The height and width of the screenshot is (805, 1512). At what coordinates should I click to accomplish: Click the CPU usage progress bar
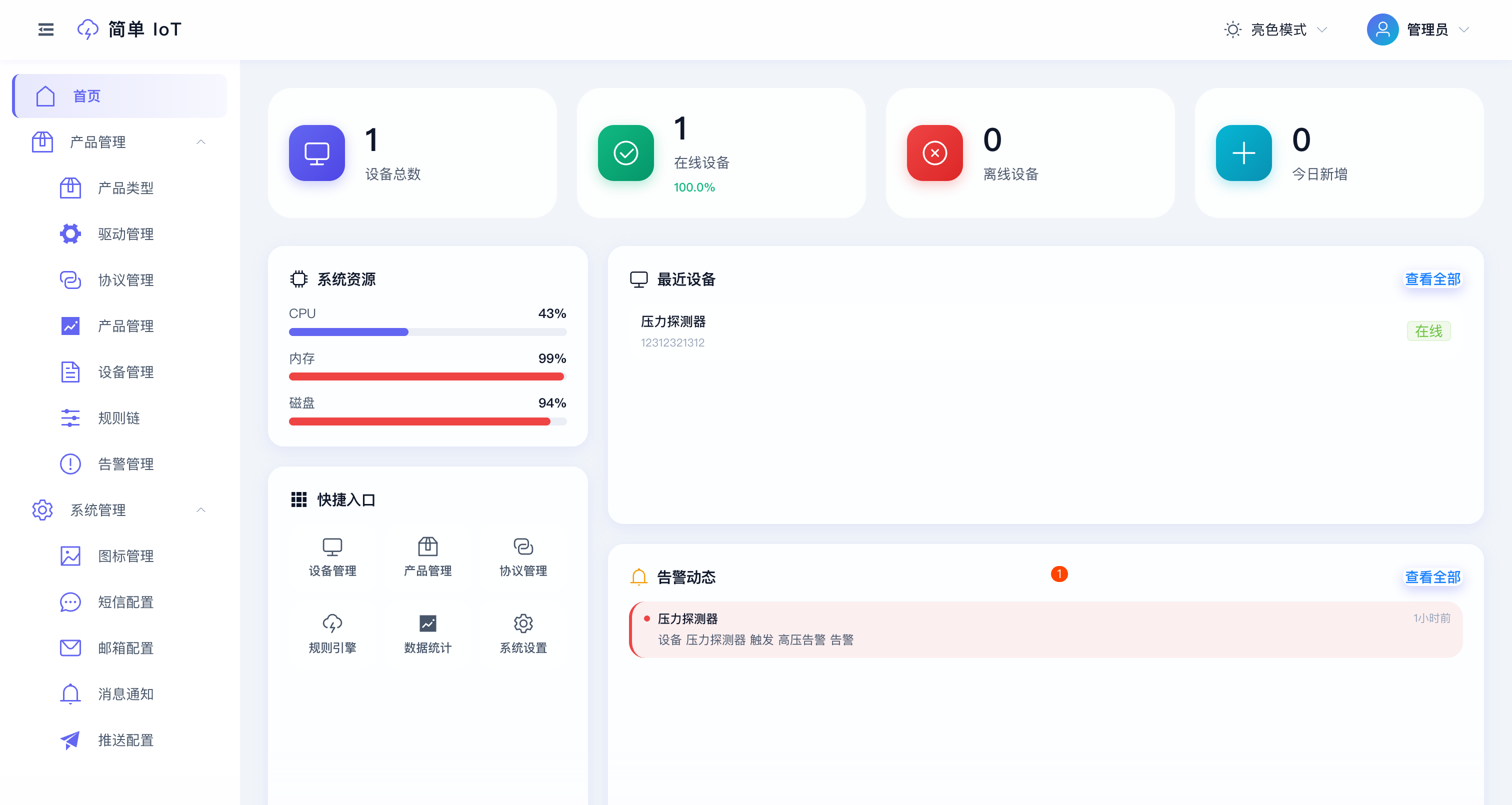(427, 331)
